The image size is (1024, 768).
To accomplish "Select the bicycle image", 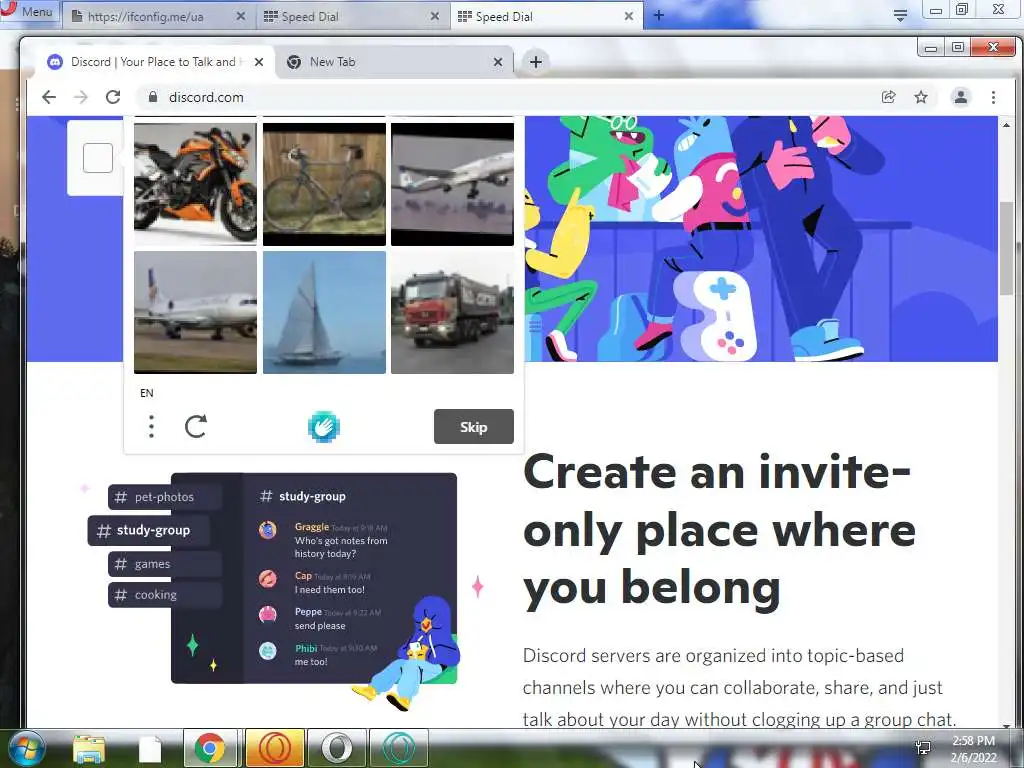I will pyautogui.click(x=324, y=184).
